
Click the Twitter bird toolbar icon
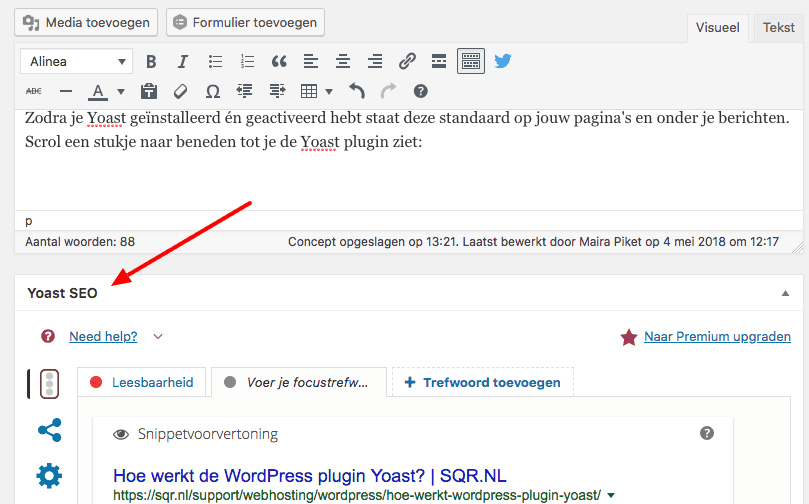[x=503, y=61]
